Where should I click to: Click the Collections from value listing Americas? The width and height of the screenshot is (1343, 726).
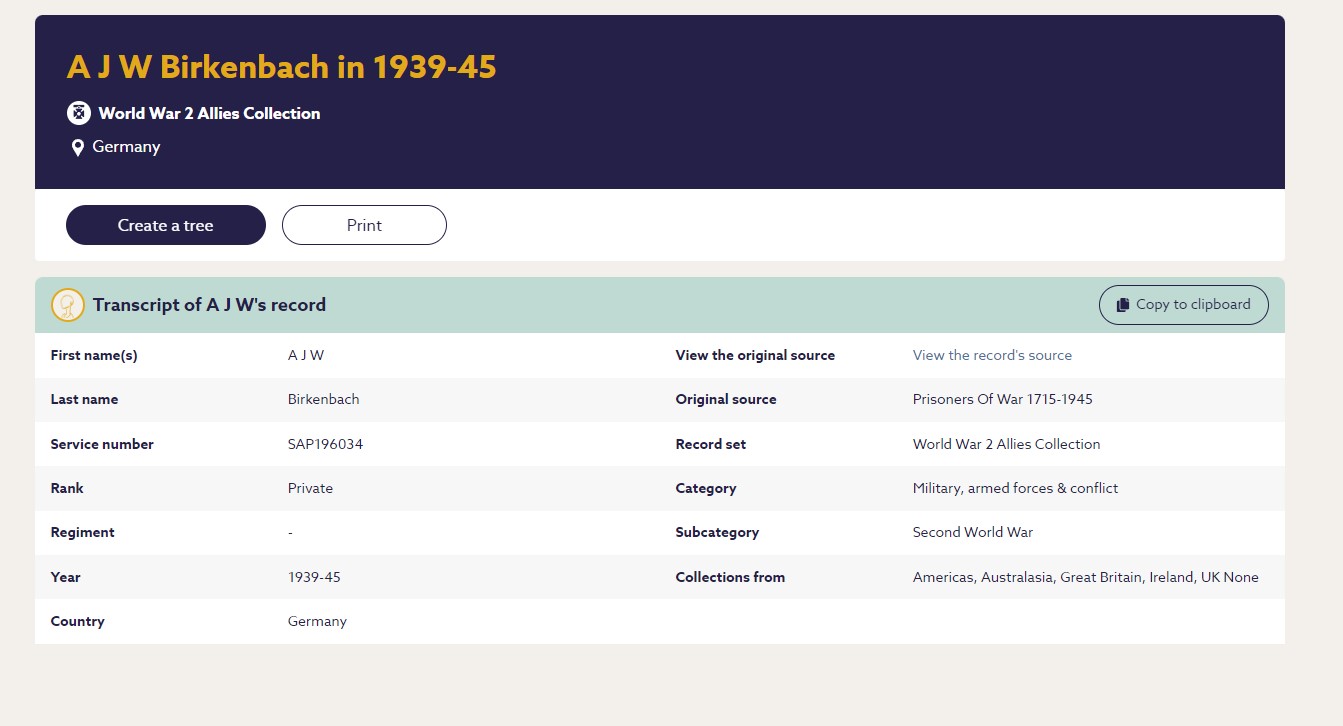click(1085, 577)
